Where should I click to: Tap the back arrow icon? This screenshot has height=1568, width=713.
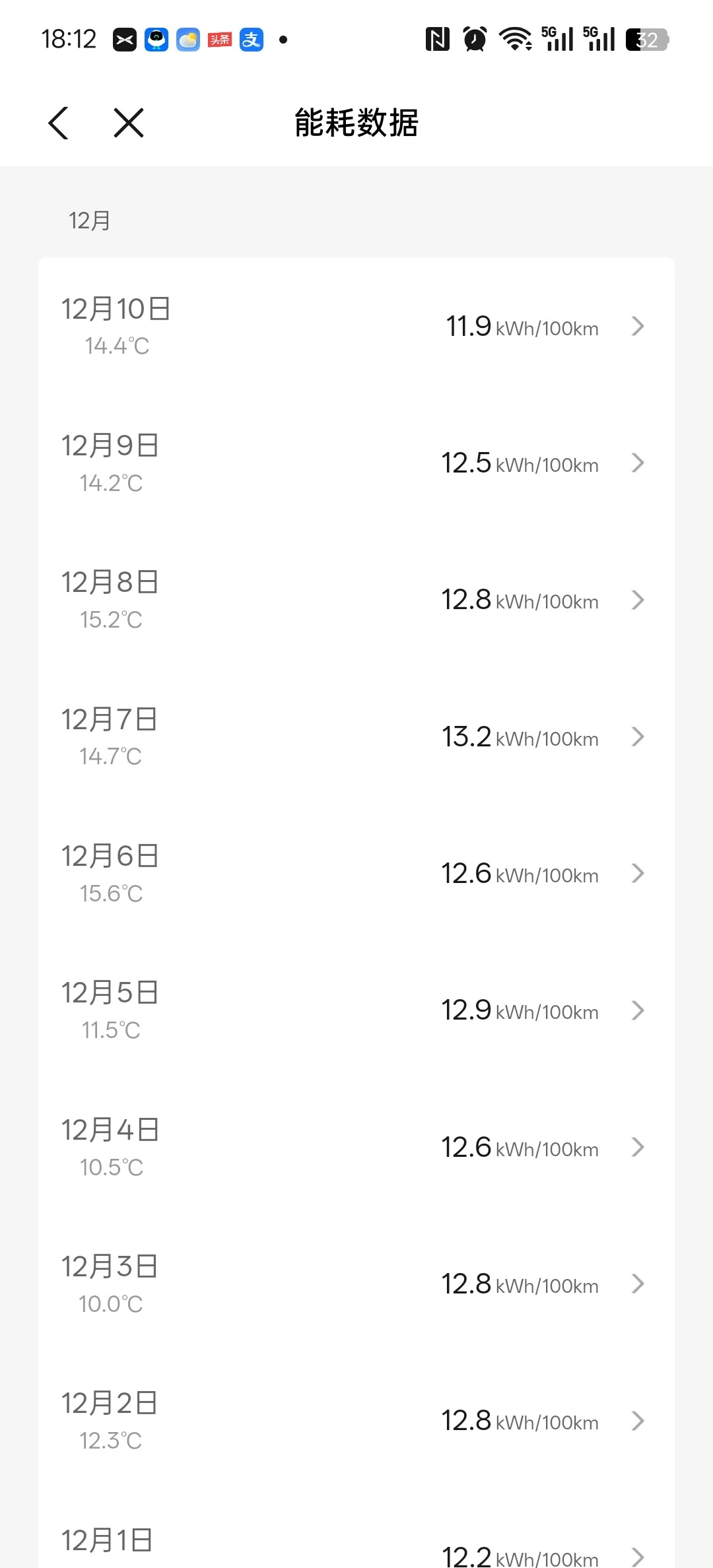tap(59, 123)
